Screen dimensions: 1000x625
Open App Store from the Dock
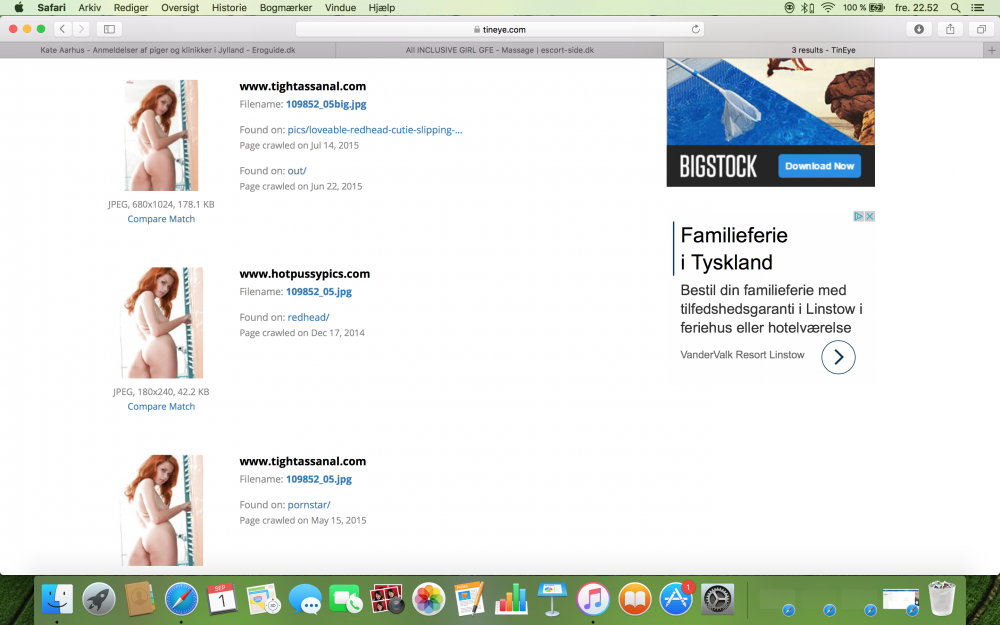(676, 599)
